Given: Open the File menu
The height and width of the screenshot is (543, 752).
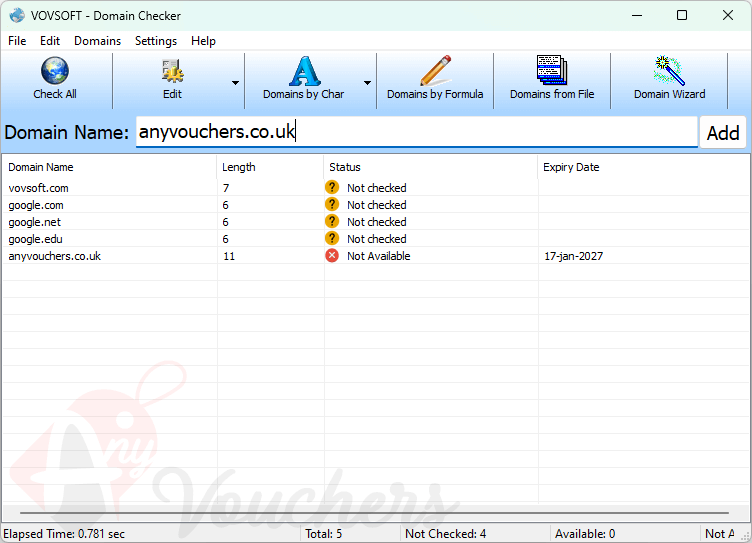Looking at the screenshot, I should point(17,41).
